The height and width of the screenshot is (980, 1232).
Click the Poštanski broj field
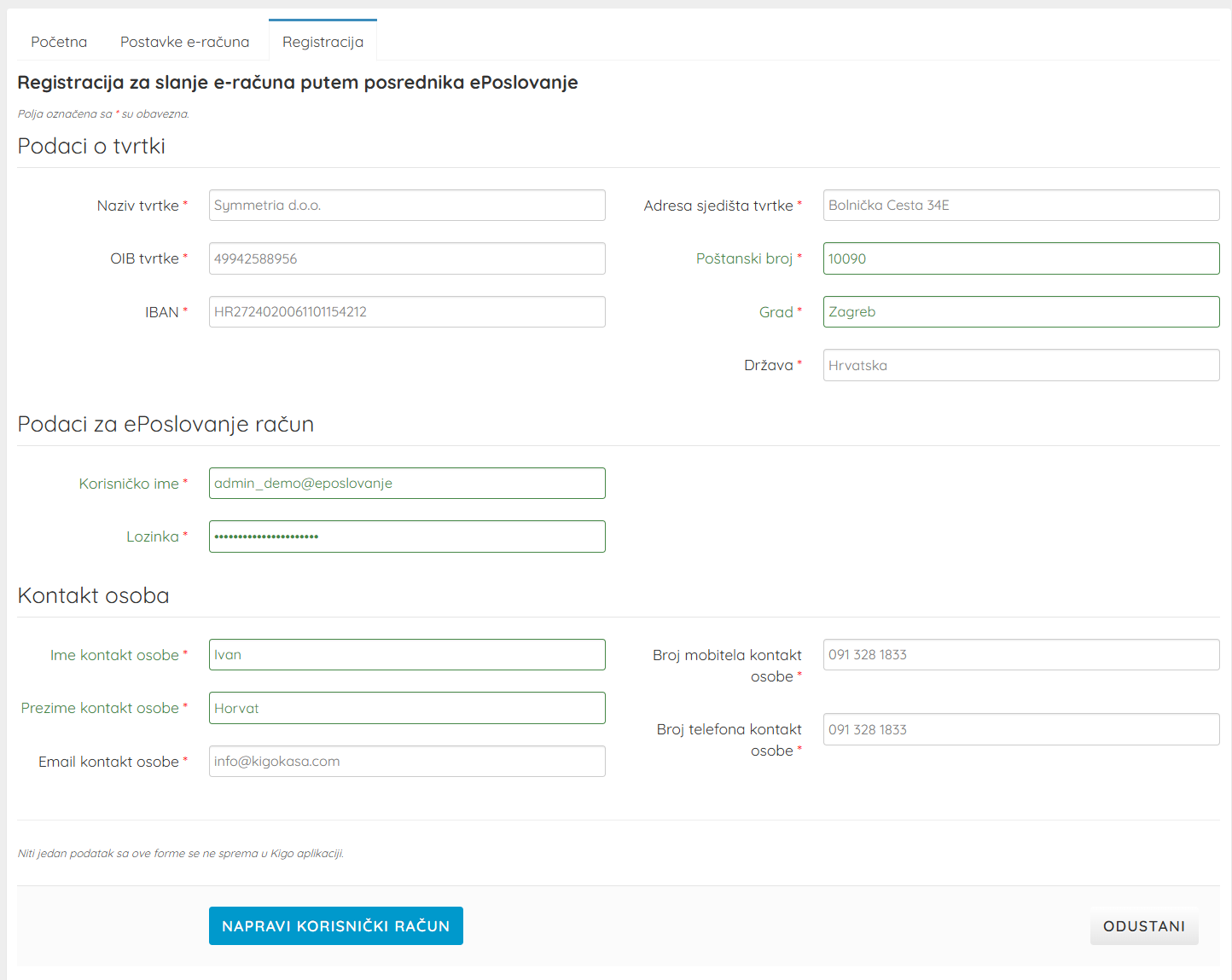pos(1021,258)
